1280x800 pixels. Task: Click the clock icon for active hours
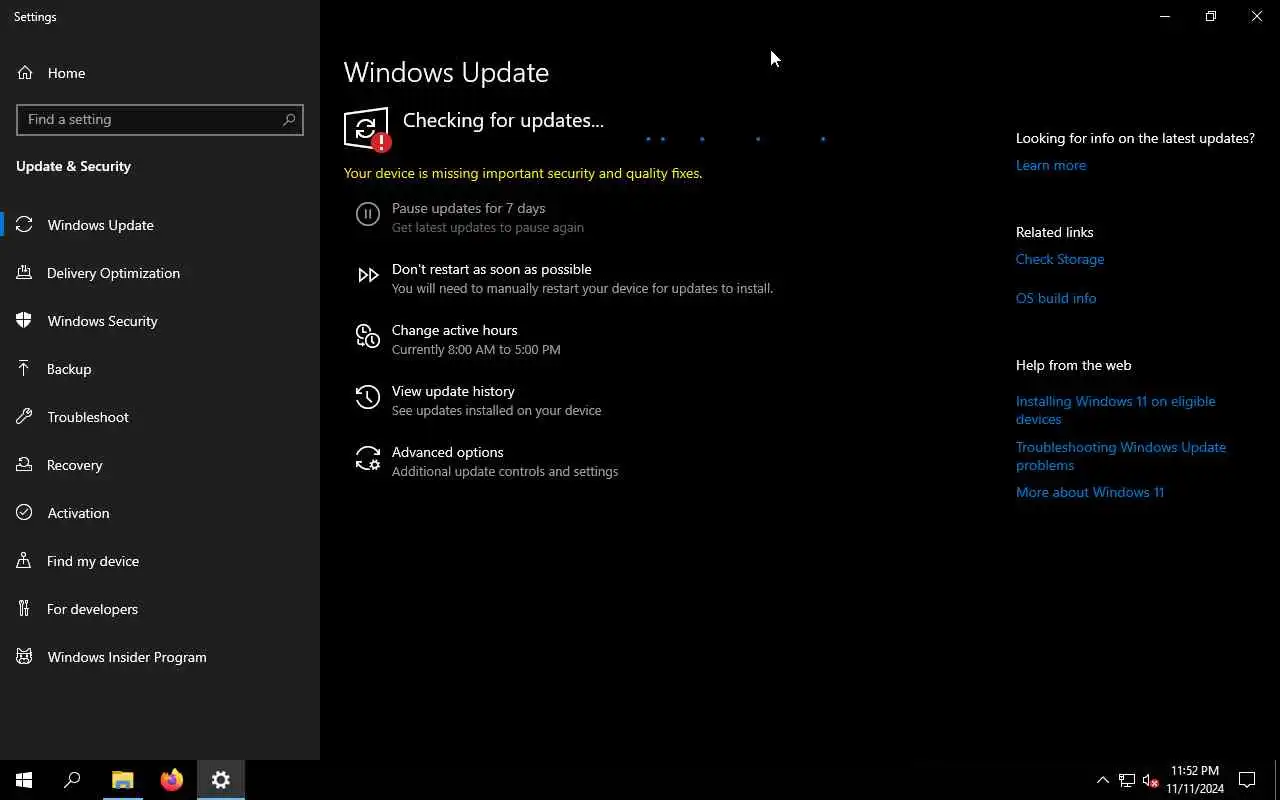pyautogui.click(x=368, y=336)
